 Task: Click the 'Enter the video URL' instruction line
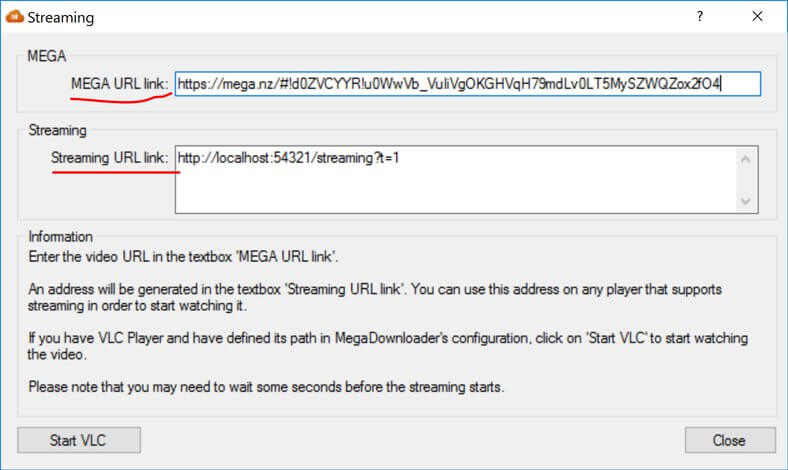[183, 257]
